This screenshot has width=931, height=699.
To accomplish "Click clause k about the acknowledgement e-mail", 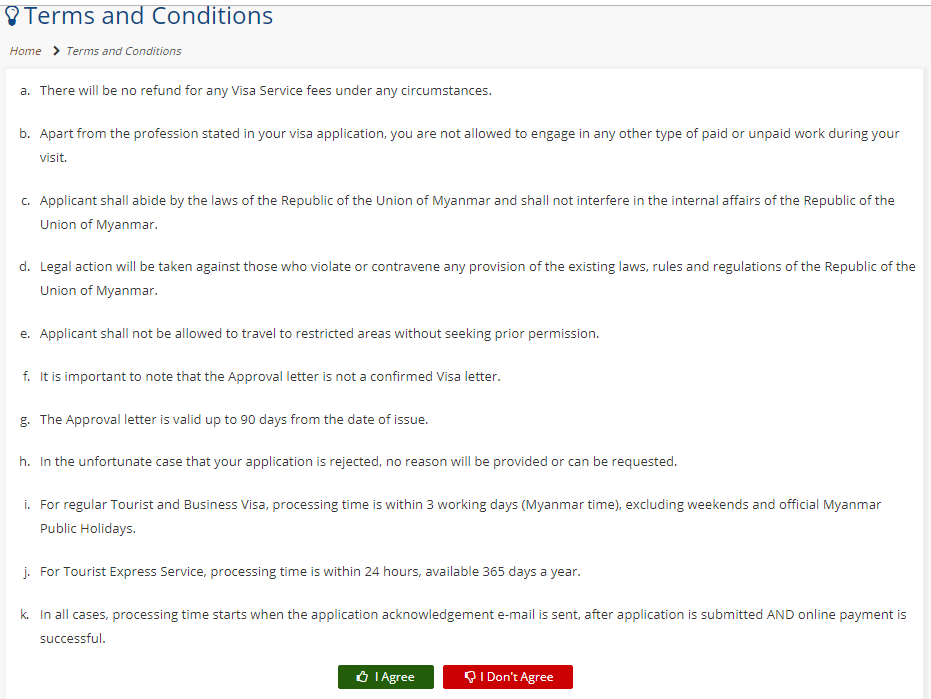I will tap(473, 626).
